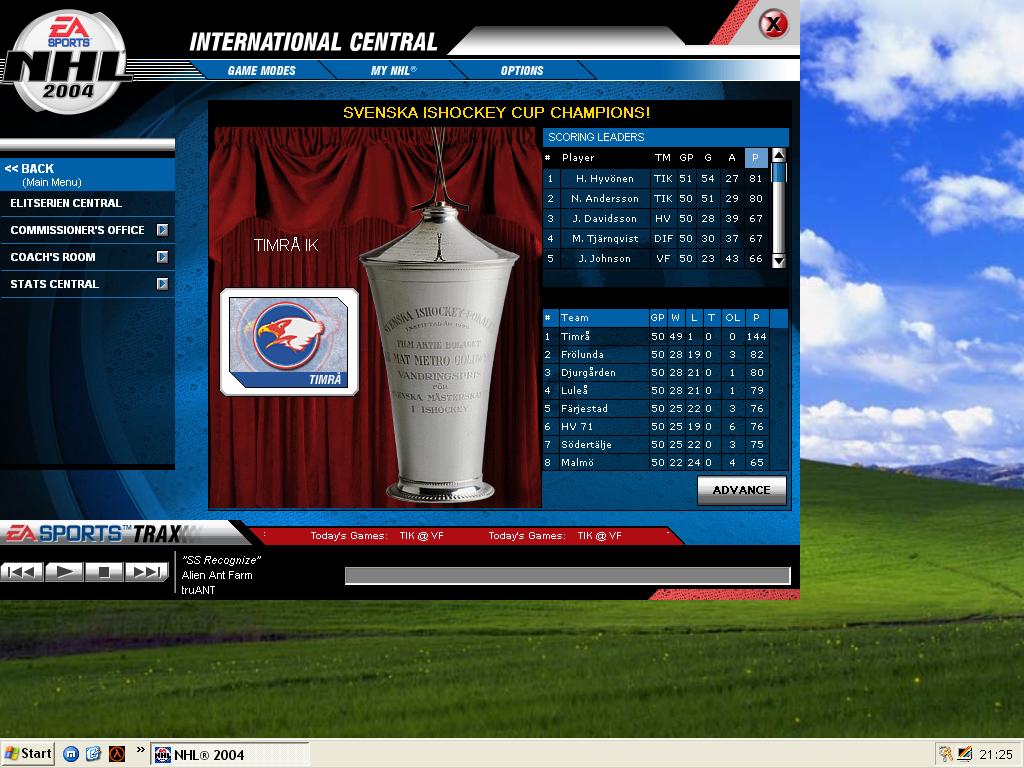Sort scoring leaders by the Player column
The image size is (1024, 768).
tap(578, 157)
